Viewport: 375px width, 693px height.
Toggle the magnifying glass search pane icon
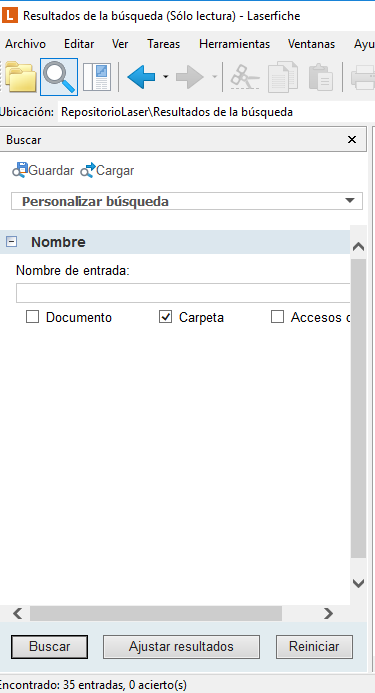tap(59, 77)
